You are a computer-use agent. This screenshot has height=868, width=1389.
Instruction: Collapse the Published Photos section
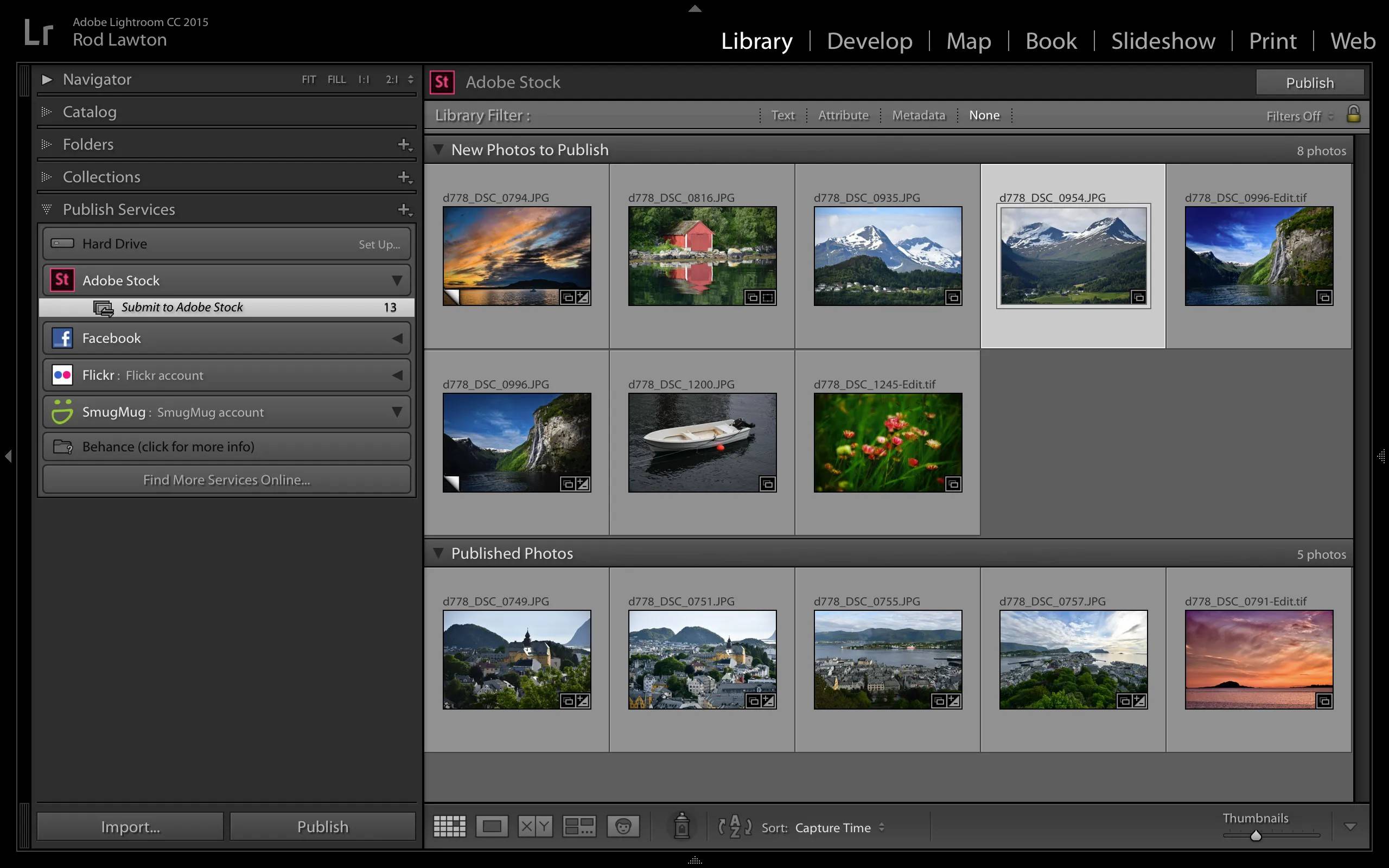[x=438, y=553]
